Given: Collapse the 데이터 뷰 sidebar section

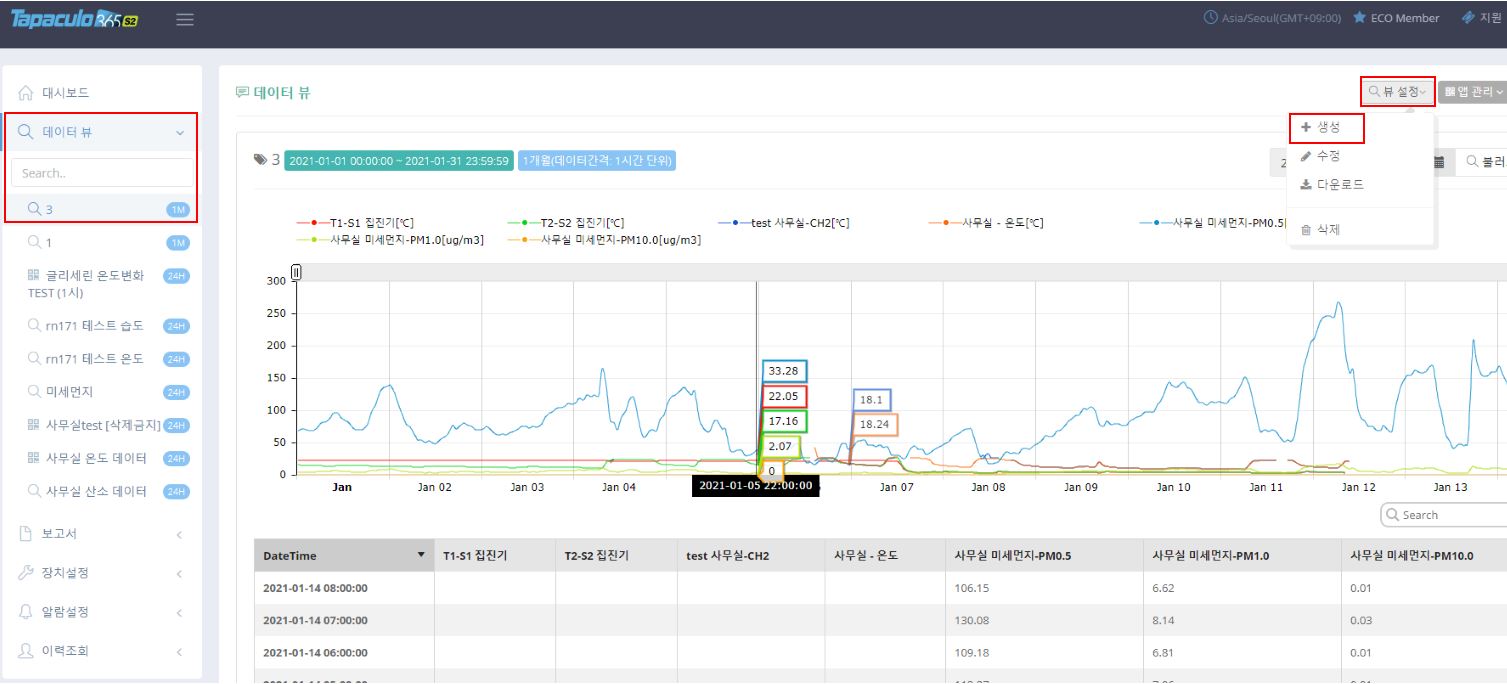Looking at the screenshot, I should pos(102,132).
